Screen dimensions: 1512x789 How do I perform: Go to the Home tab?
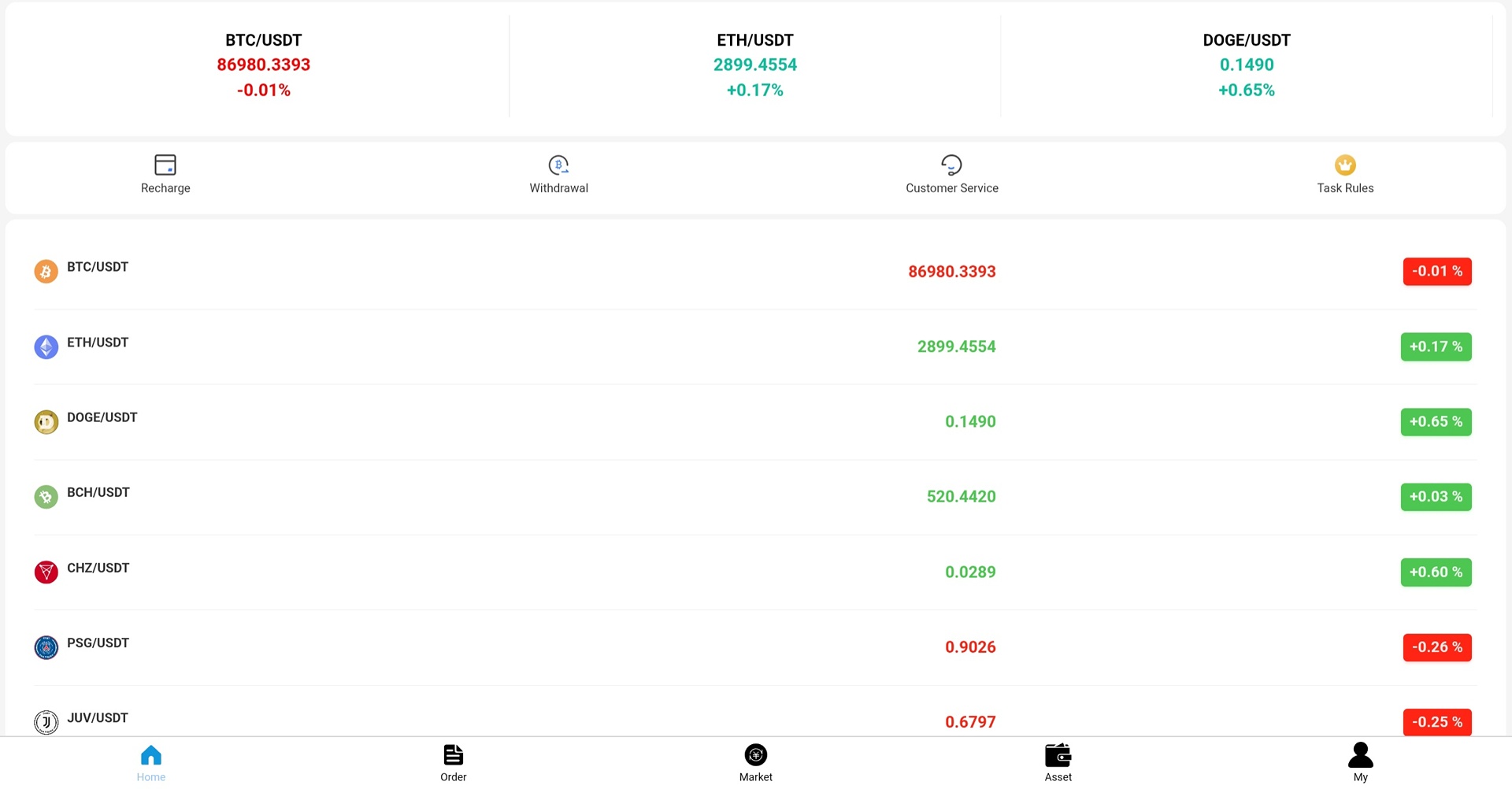point(151,763)
